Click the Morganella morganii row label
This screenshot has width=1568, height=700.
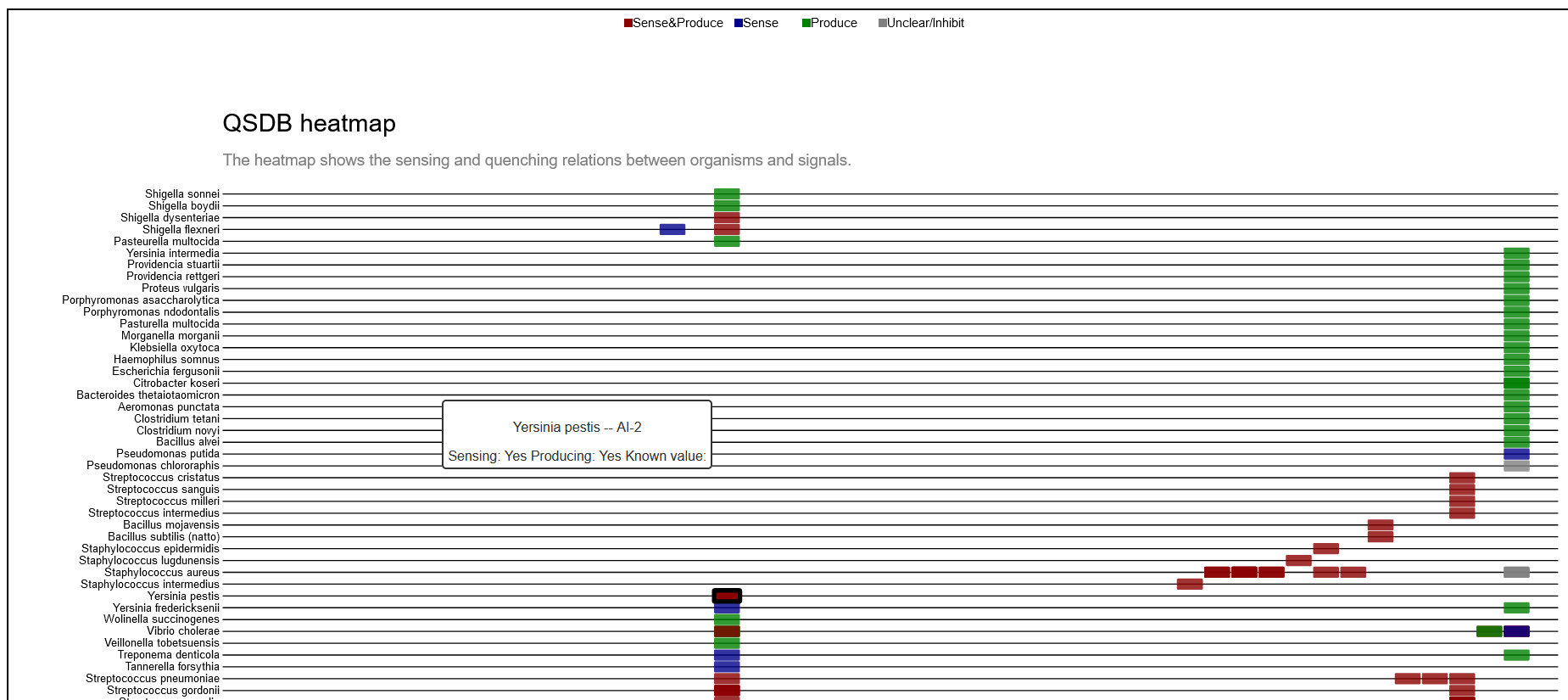click(x=170, y=336)
